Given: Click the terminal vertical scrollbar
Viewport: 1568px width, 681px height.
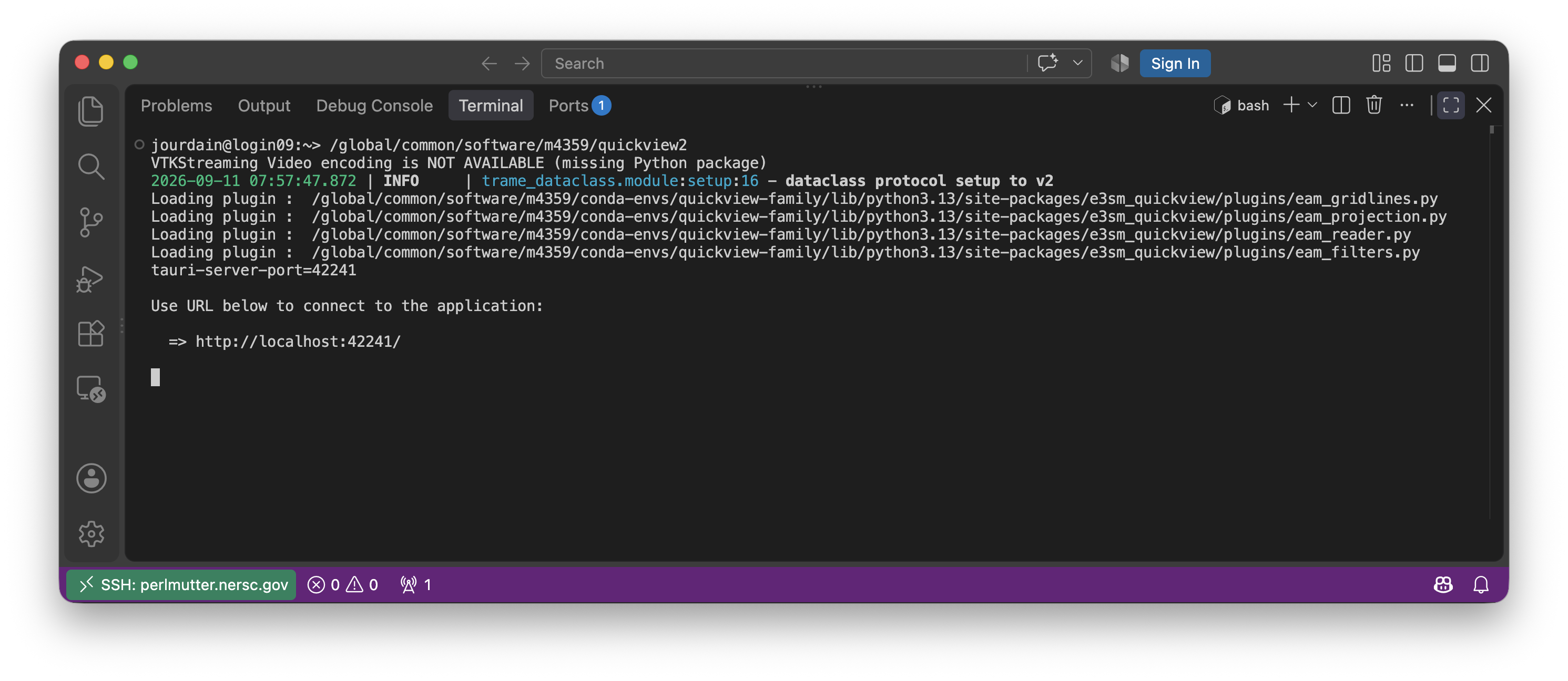Looking at the screenshot, I should click(1492, 322).
